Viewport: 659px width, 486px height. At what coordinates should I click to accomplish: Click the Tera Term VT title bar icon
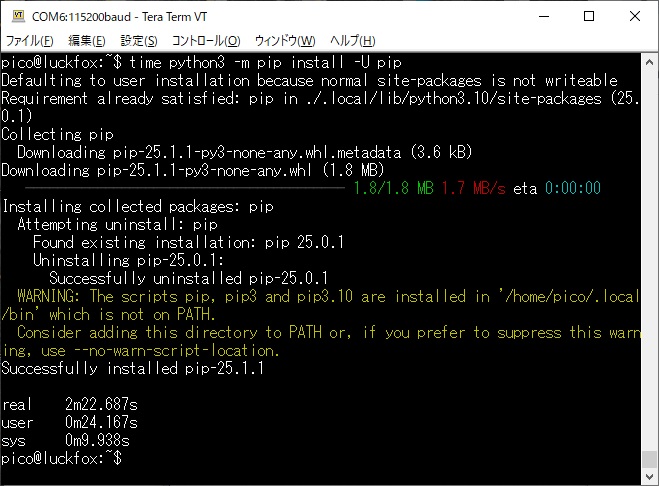pyautogui.click(x=16, y=16)
